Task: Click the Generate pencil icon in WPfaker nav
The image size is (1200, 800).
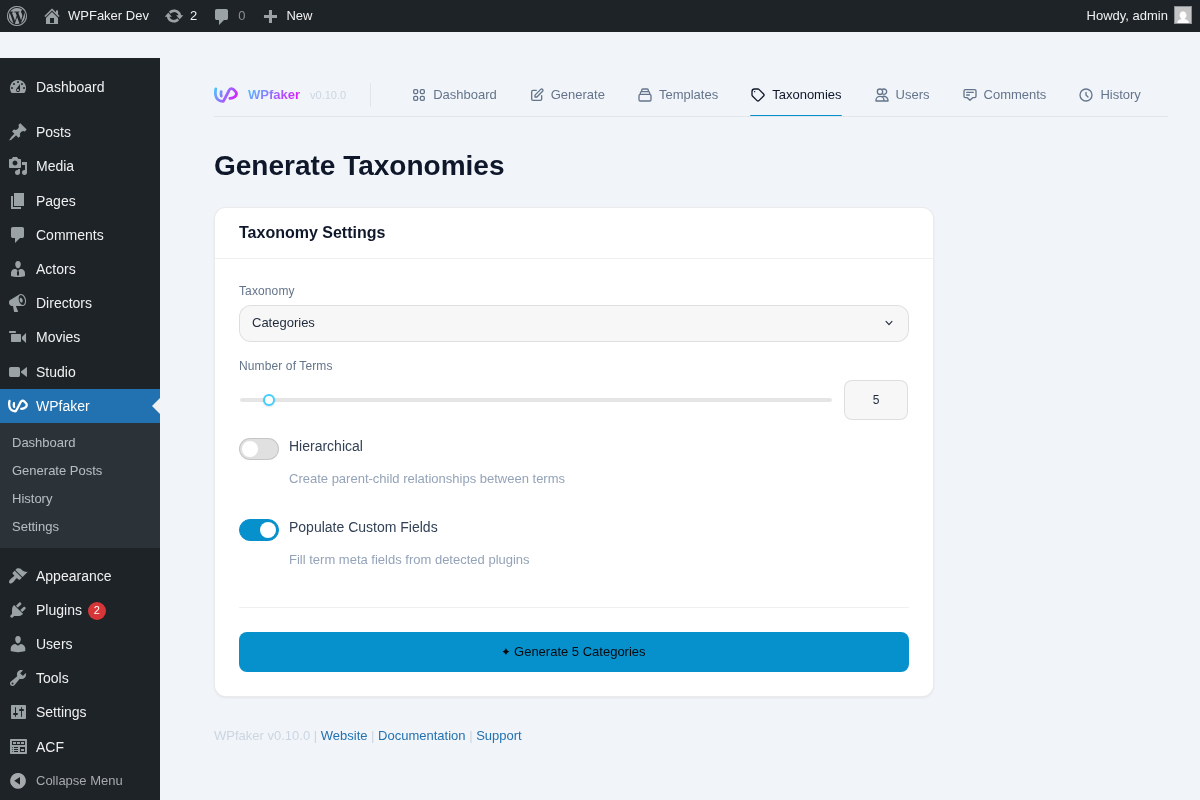Action: pyautogui.click(x=537, y=94)
